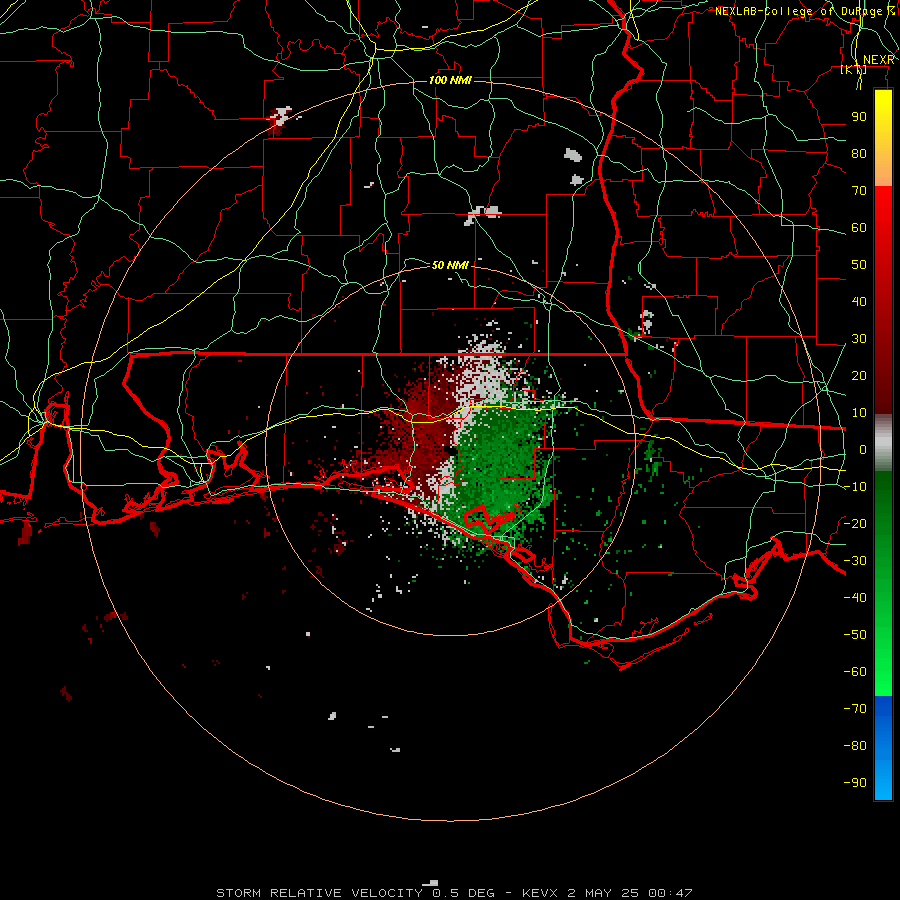
Task: Click the -30 knot scale label
Action: [x=855, y=561]
